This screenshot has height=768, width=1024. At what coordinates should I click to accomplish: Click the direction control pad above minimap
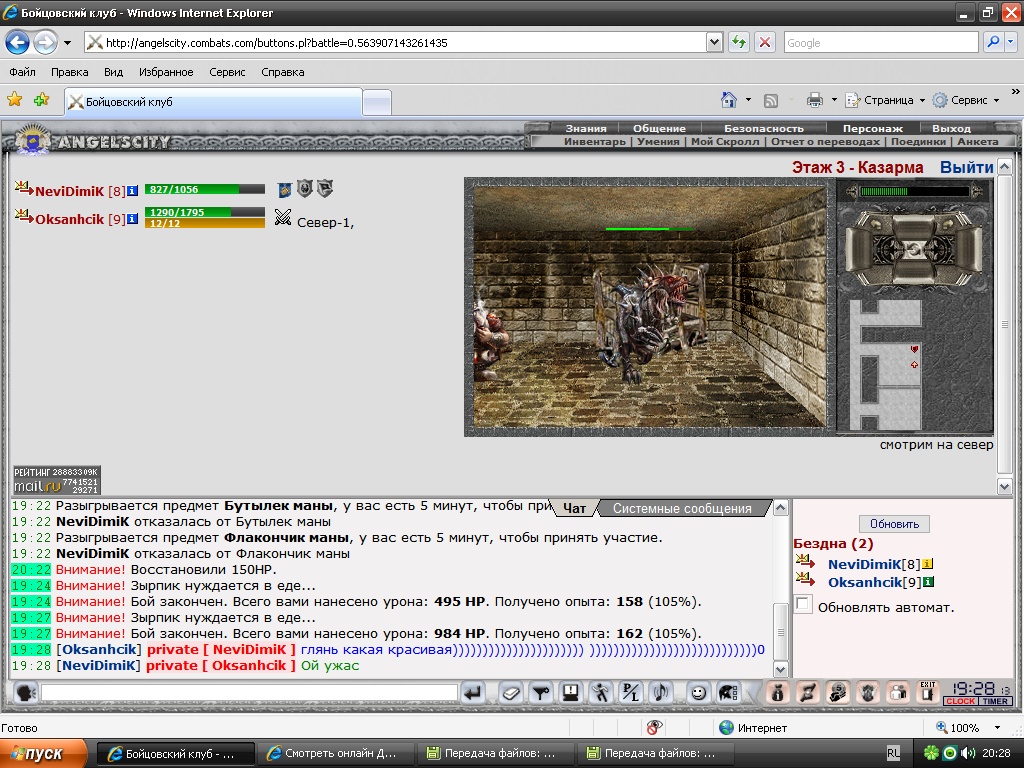pyautogui.click(x=914, y=249)
